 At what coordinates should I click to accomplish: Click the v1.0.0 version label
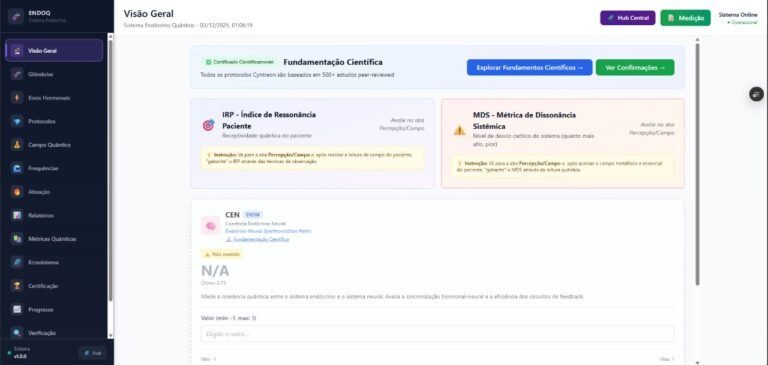20,356
